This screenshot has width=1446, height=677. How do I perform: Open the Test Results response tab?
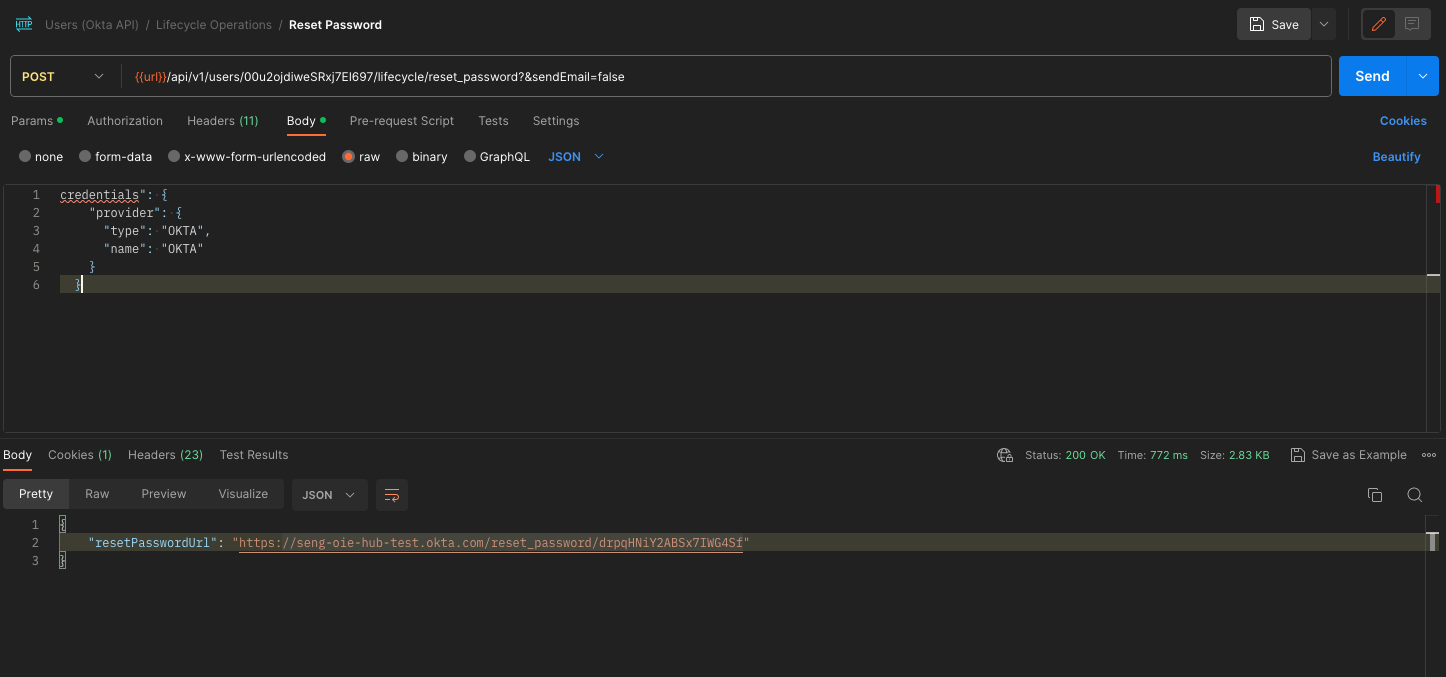point(253,454)
